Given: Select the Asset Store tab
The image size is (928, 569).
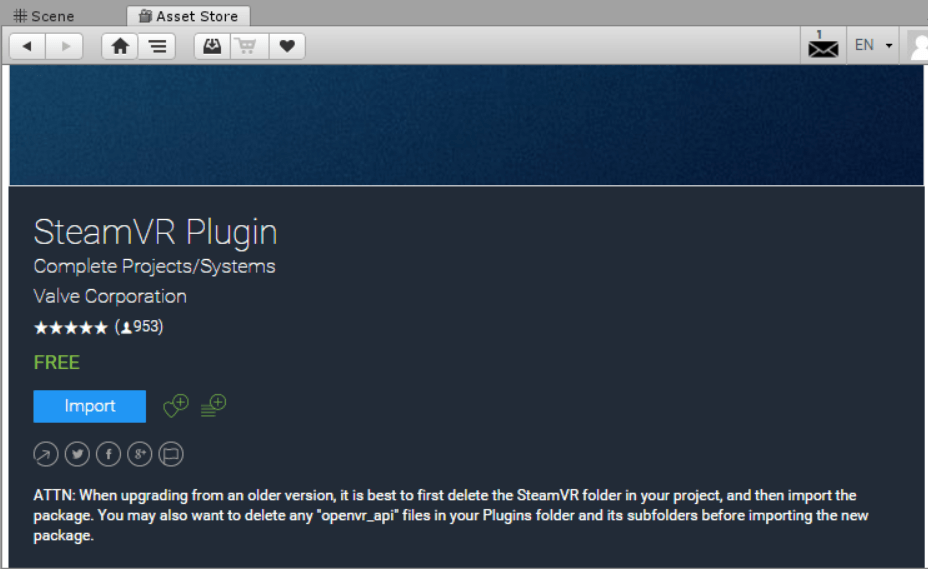Looking at the screenshot, I should click(x=188, y=16).
